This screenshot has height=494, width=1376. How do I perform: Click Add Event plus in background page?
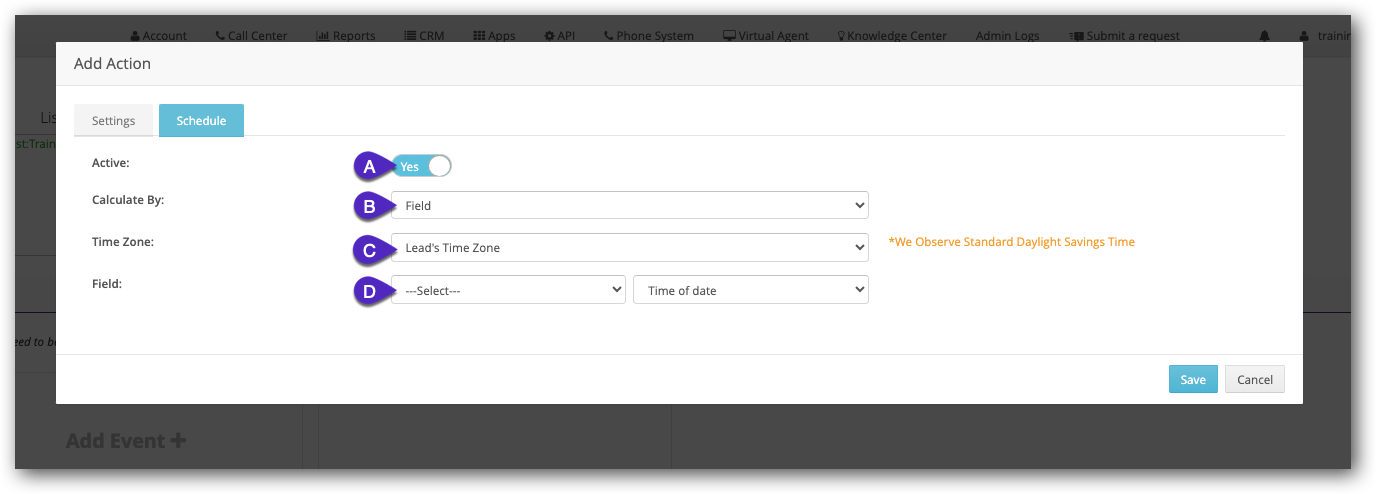[126, 440]
